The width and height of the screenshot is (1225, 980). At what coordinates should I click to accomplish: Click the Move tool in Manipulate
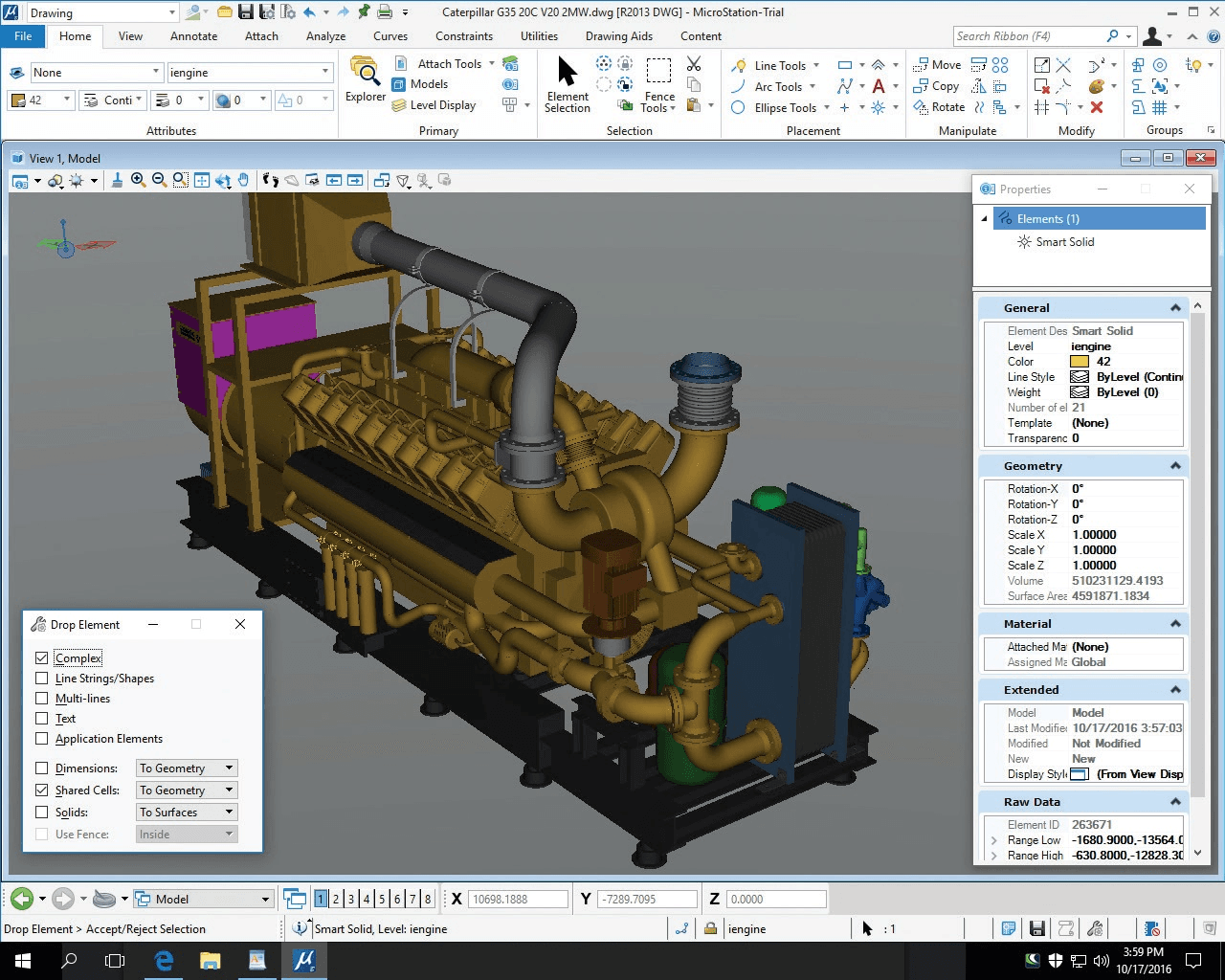[938, 64]
